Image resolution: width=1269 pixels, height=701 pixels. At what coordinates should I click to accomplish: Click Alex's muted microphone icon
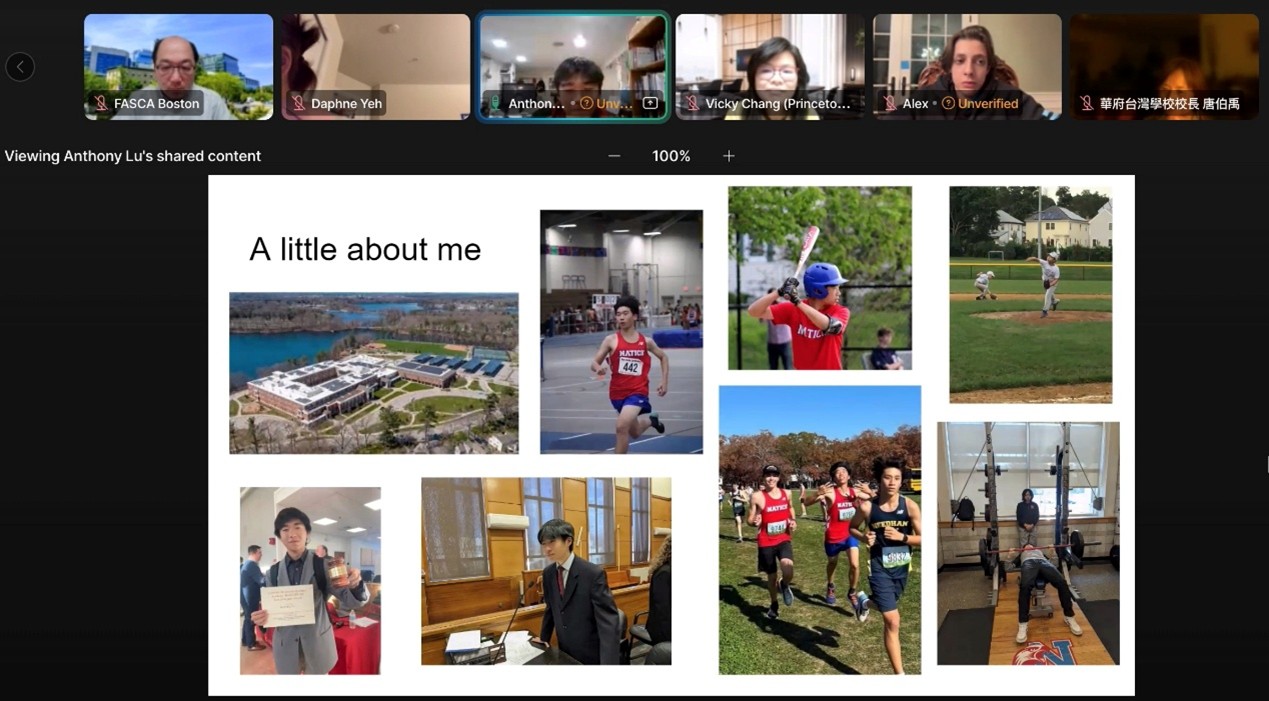point(889,104)
